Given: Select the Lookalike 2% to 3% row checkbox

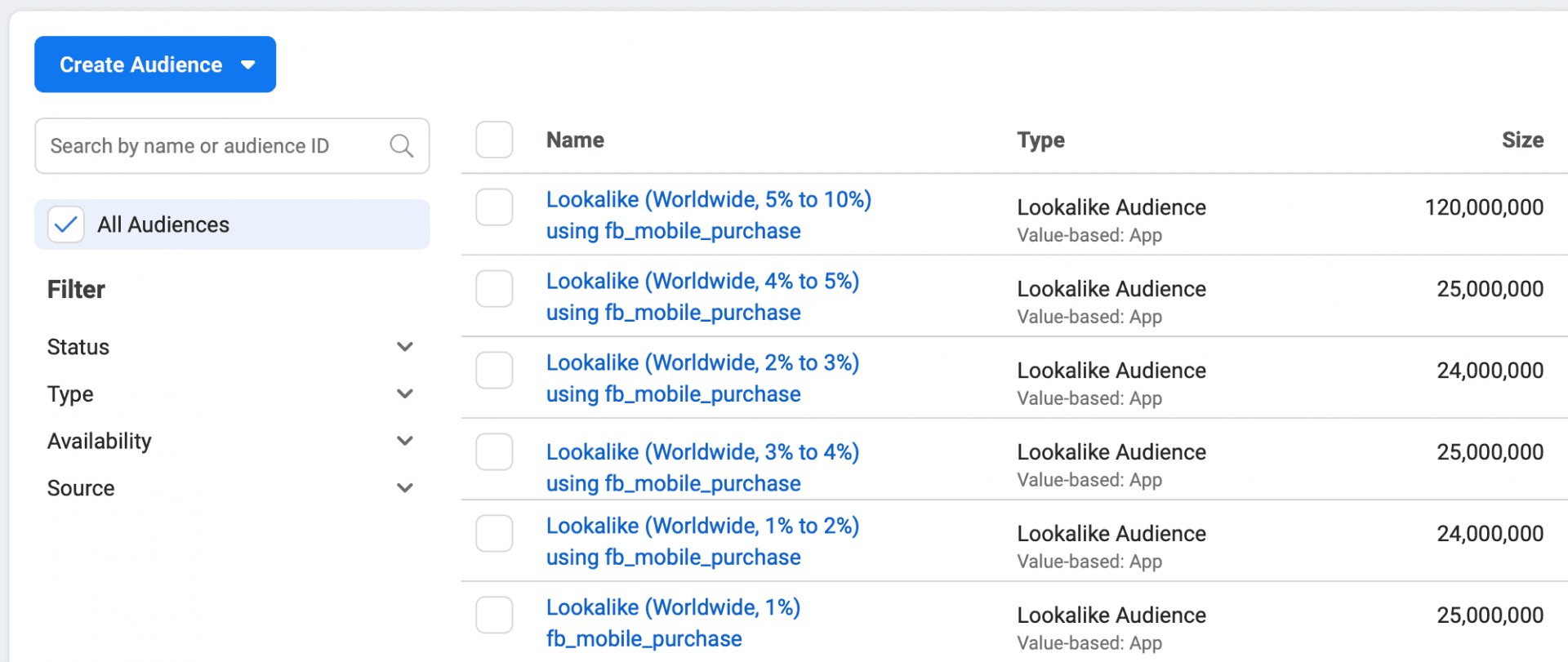Looking at the screenshot, I should click(x=494, y=370).
